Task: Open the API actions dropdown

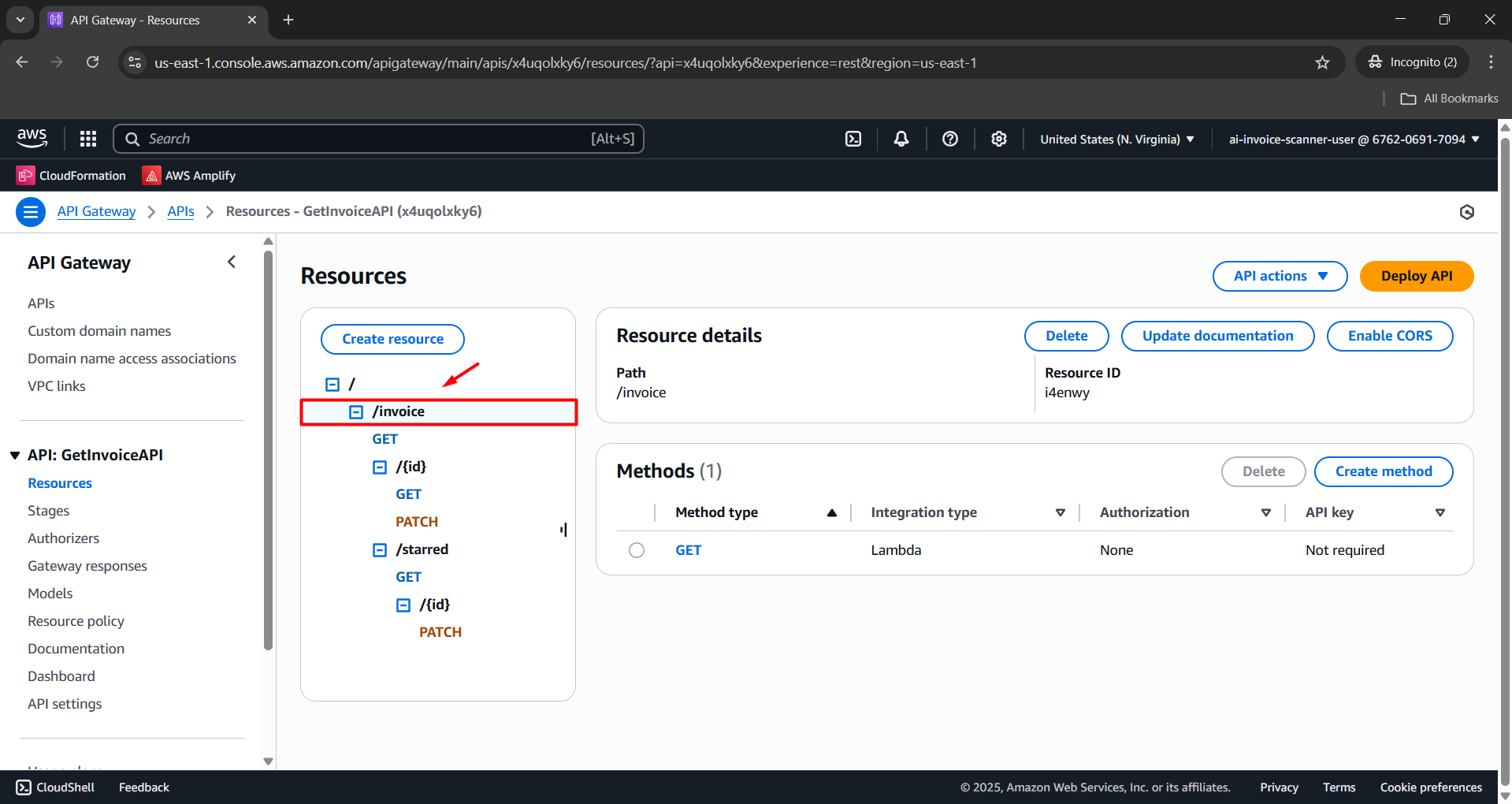Action: pyautogui.click(x=1280, y=276)
